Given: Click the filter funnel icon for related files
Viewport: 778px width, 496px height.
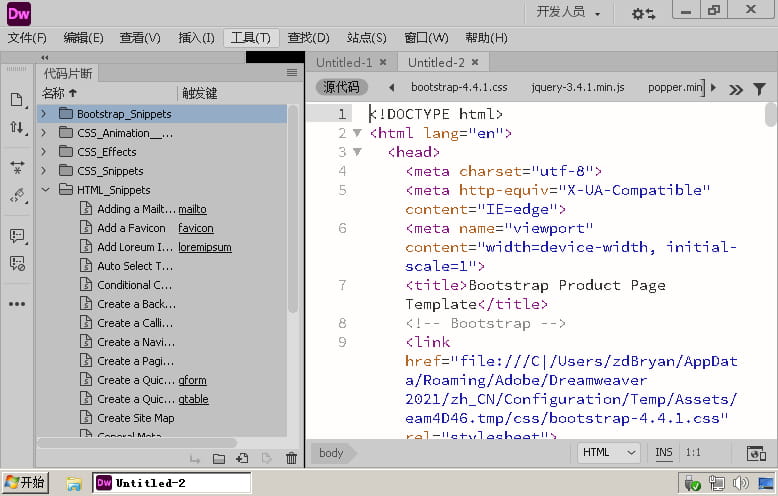Looking at the screenshot, I should coord(759,88).
